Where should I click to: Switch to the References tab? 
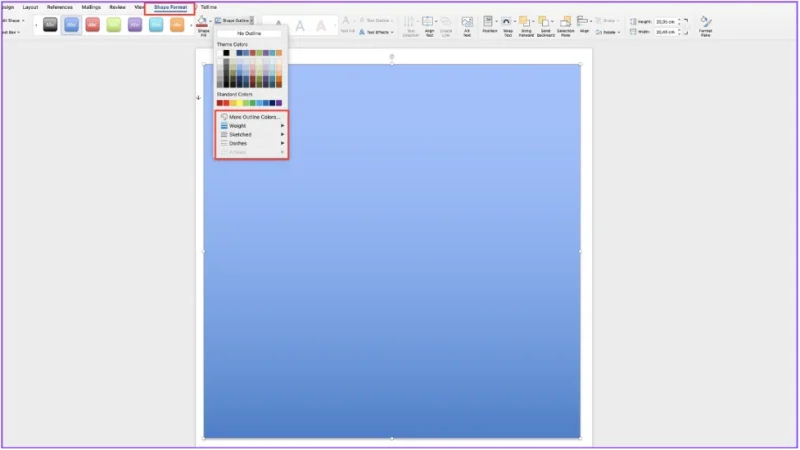[60, 7]
